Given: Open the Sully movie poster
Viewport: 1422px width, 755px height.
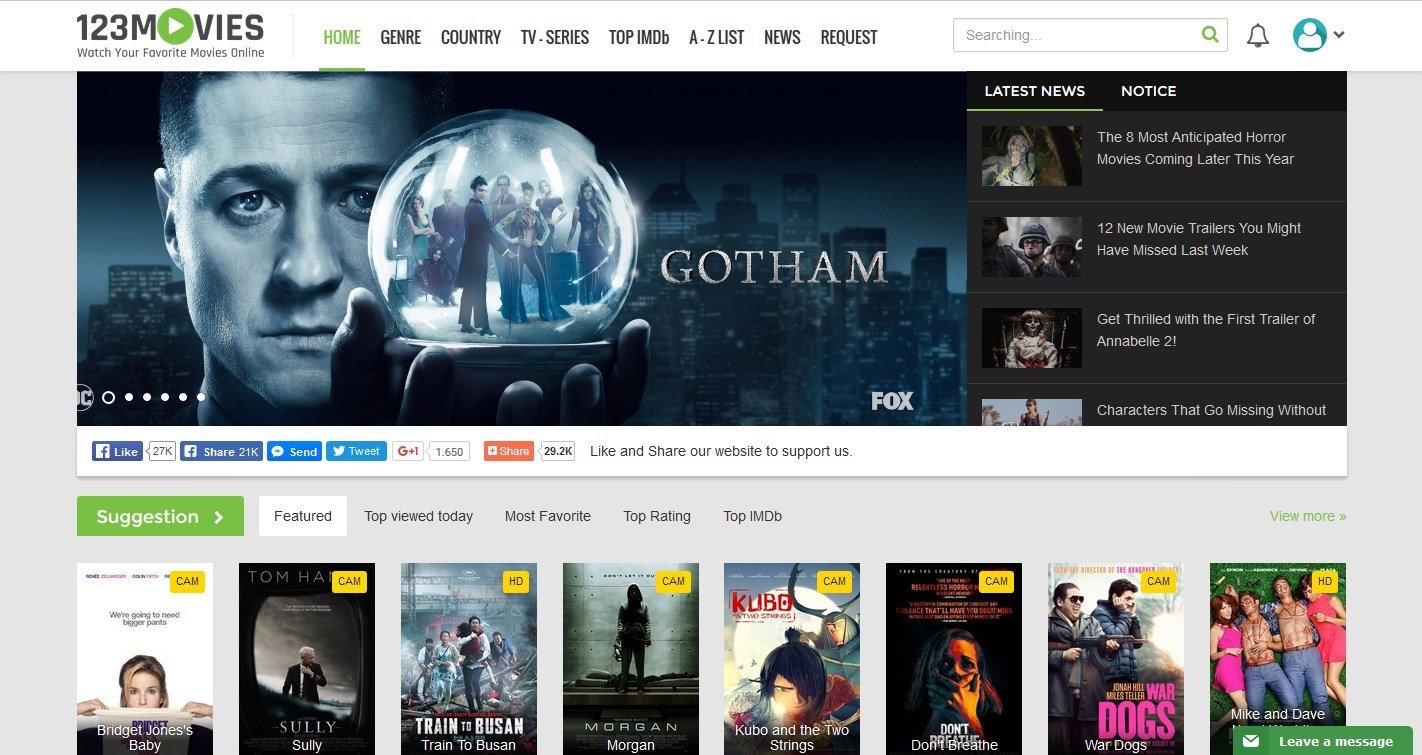Looking at the screenshot, I should 307,659.
